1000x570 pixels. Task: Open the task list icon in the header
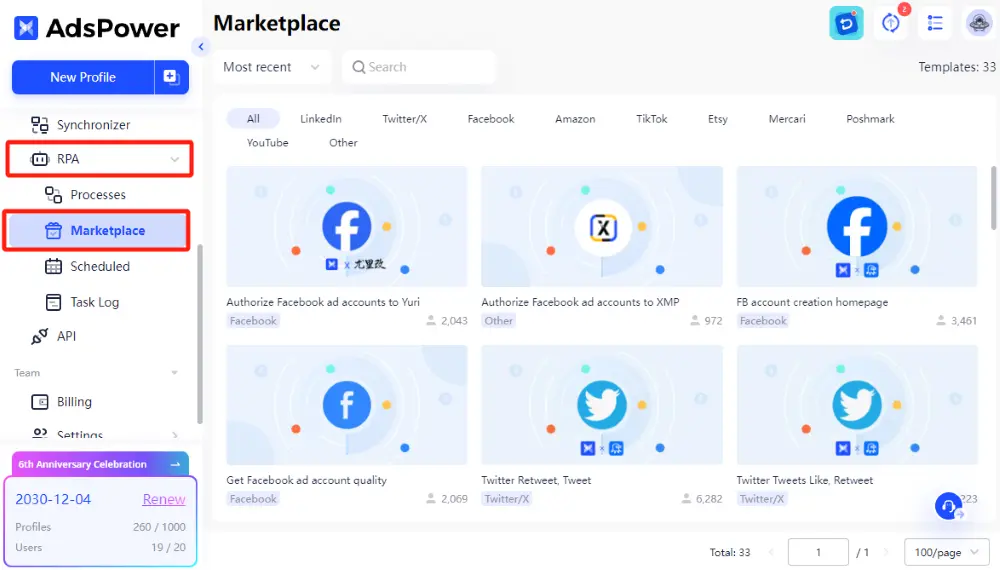[935, 24]
